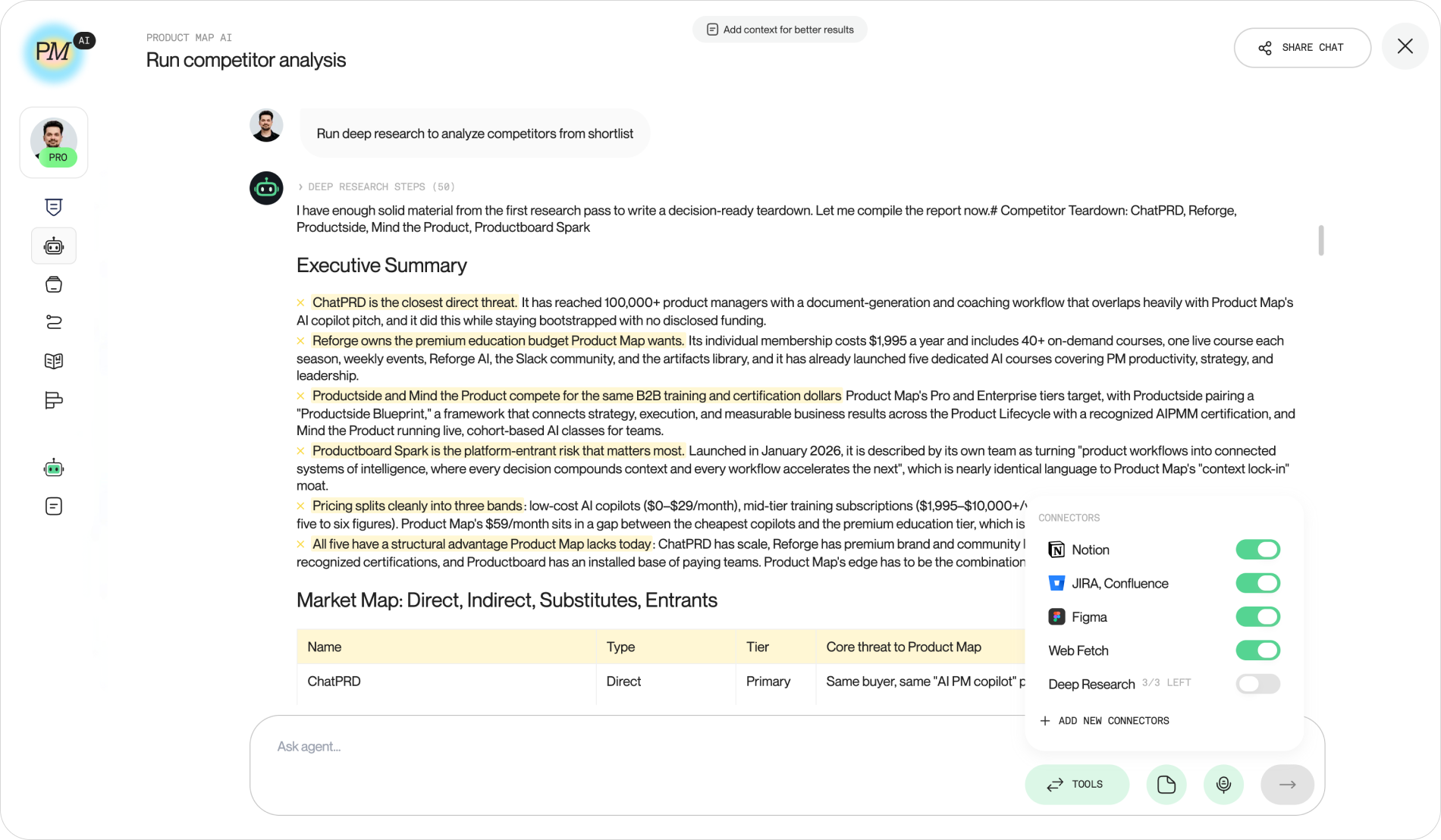The width and height of the screenshot is (1441, 840).
Task: Select the highlighted robot agent sidebar icon
Action: point(54,246)
